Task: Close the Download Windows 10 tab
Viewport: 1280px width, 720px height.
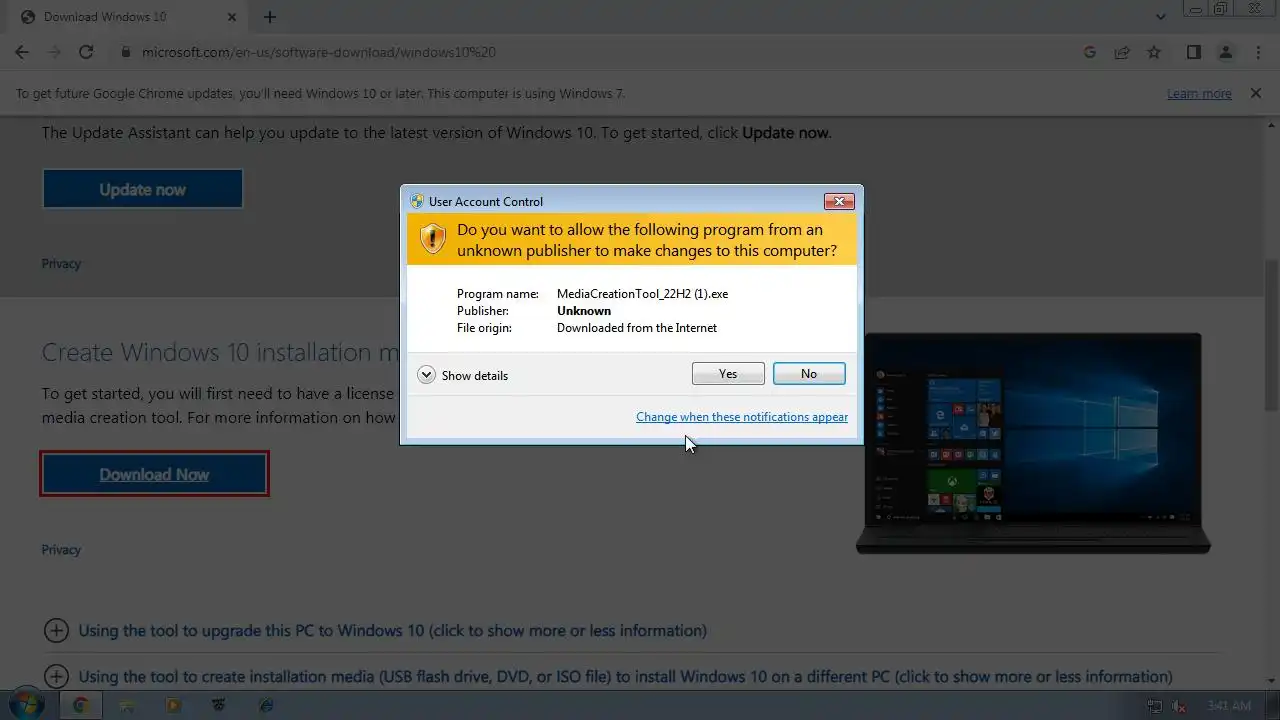Action: point(234,17)
